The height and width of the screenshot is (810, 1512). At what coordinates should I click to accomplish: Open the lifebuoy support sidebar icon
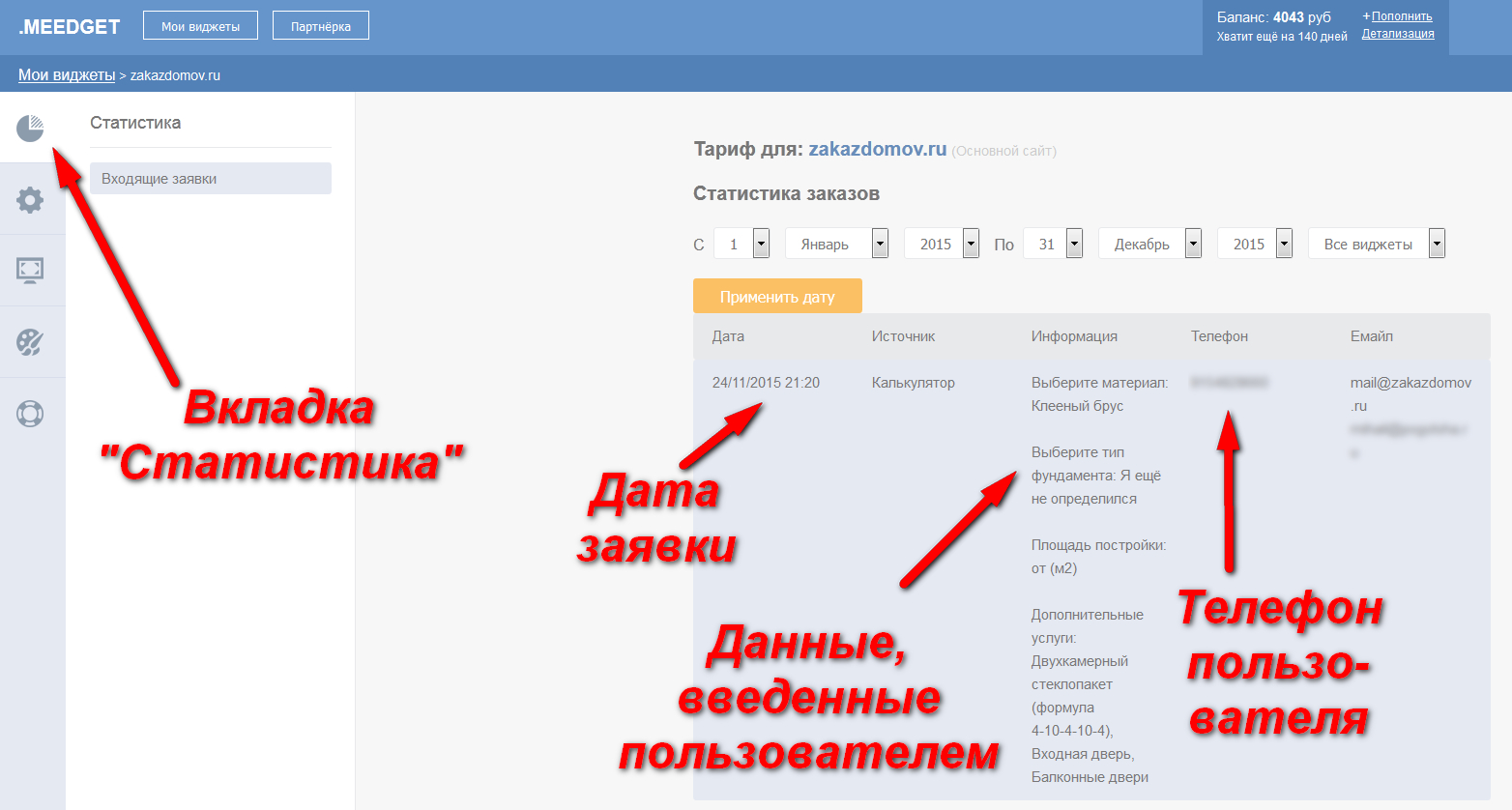[30, 414]
